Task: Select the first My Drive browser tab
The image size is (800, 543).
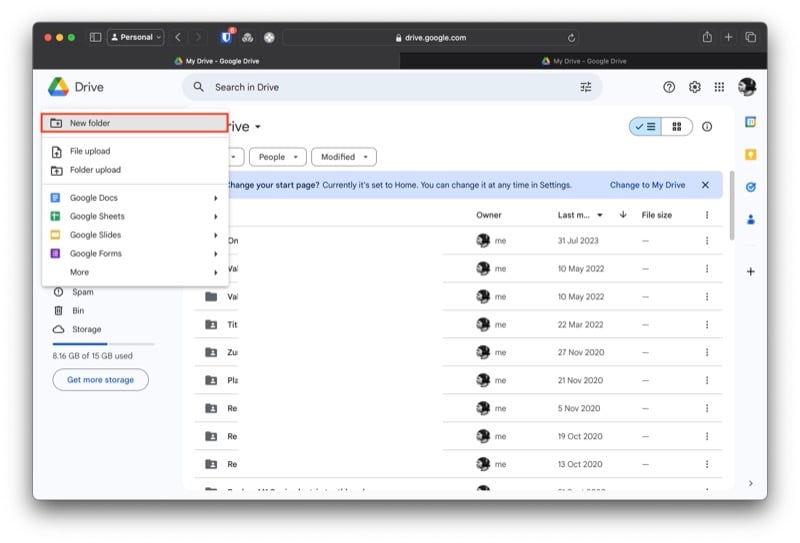Action: coord(216,61)
